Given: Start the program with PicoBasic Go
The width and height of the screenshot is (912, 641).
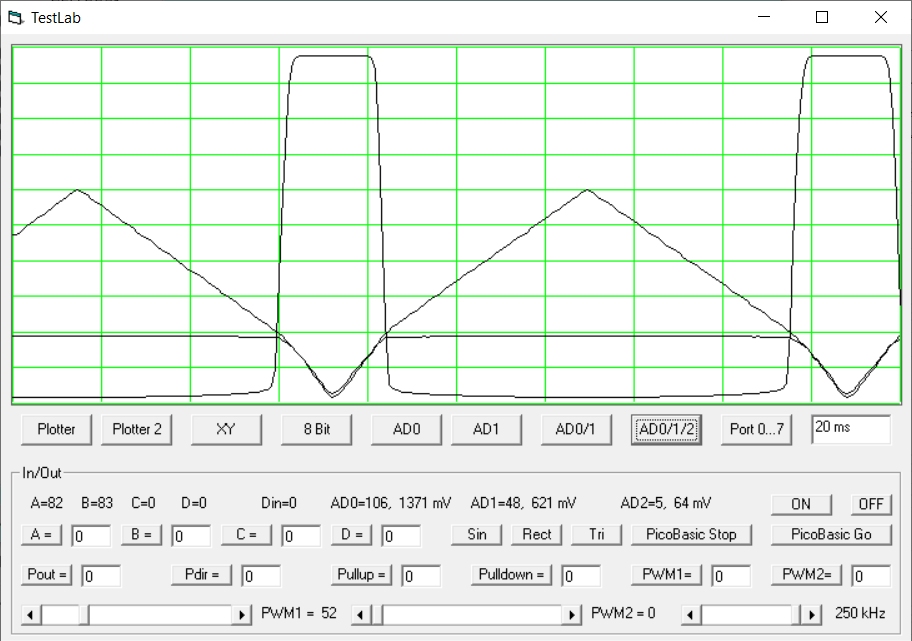Looking at the screenshot, I should tap(830, 534).
